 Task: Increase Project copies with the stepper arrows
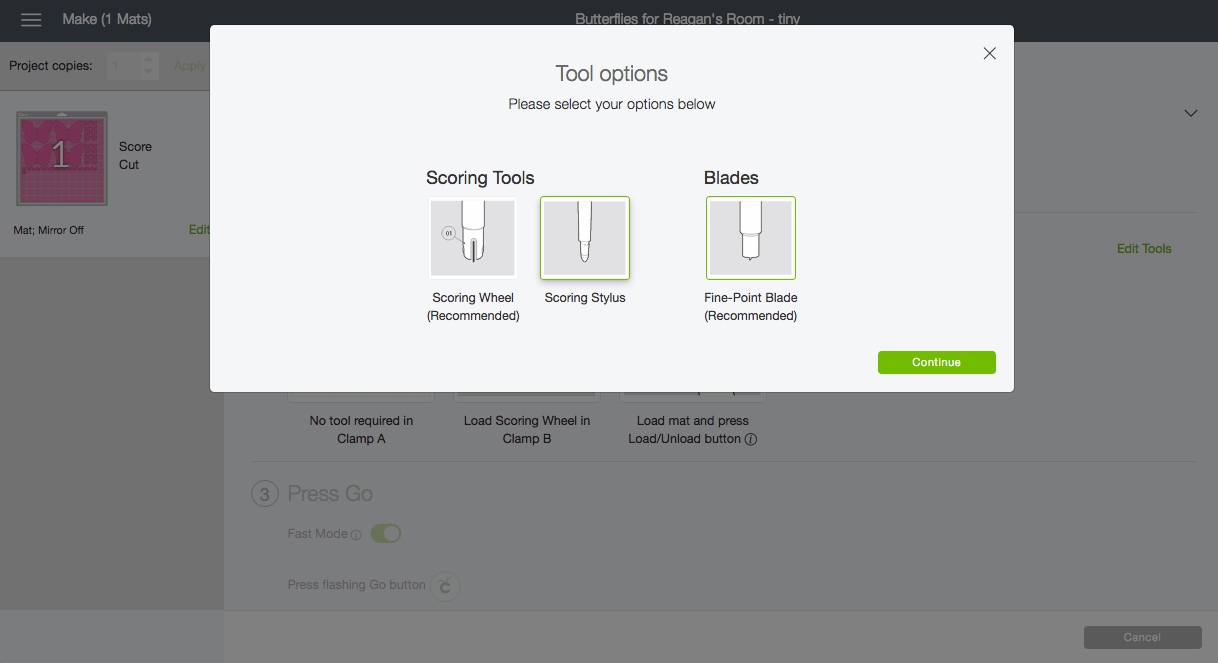click(x=149, y=59)
